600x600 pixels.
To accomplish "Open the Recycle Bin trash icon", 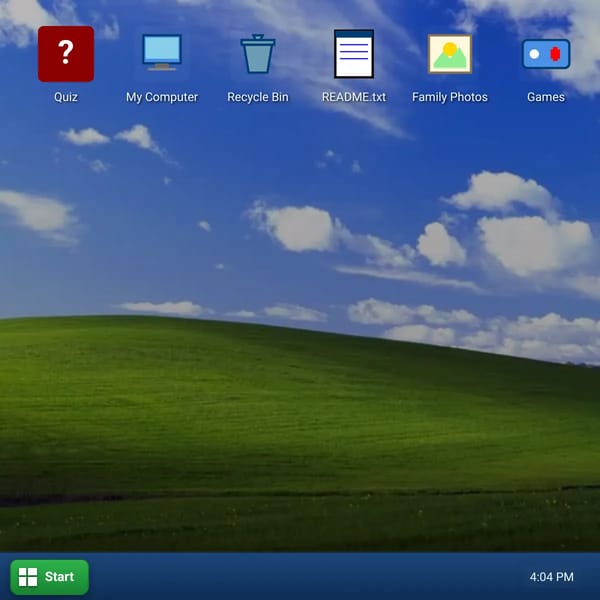I will coord(258,54).
